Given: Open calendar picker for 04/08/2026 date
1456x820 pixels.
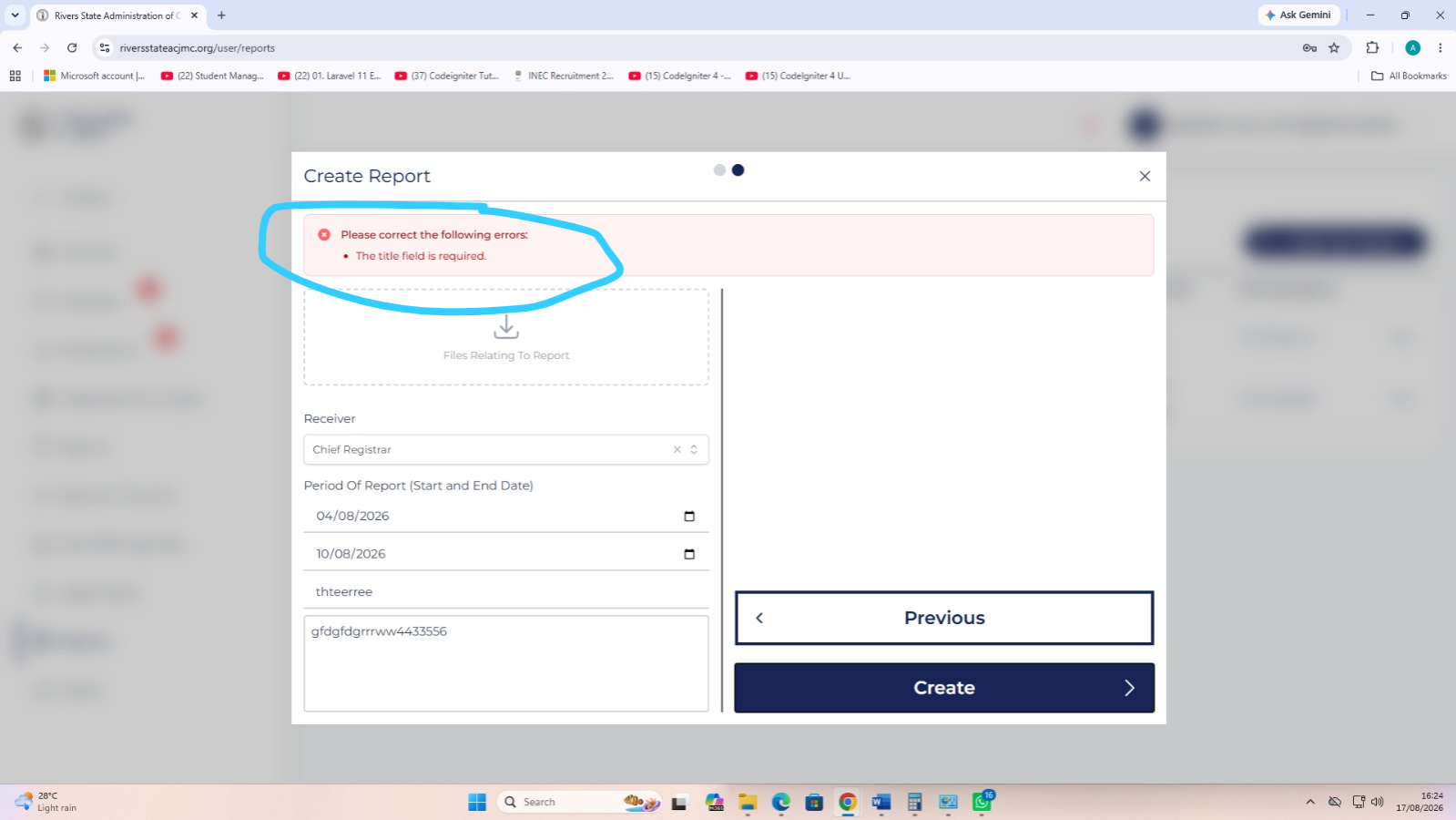Looking at the screenshot, I should 689,516.
